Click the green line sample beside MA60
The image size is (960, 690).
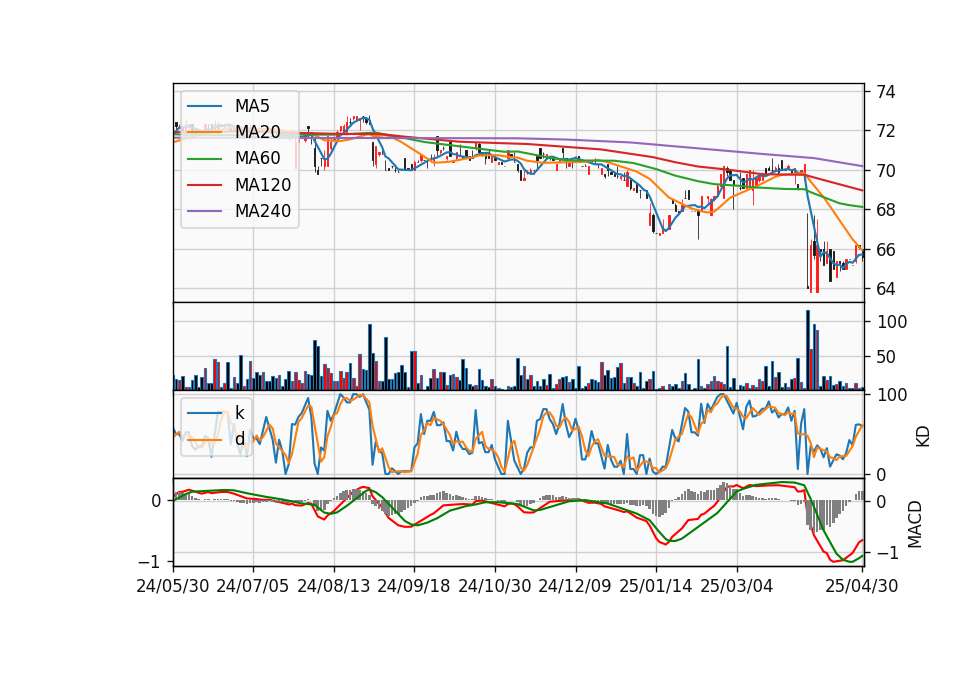pyautogui.click(x=204, y=159)
